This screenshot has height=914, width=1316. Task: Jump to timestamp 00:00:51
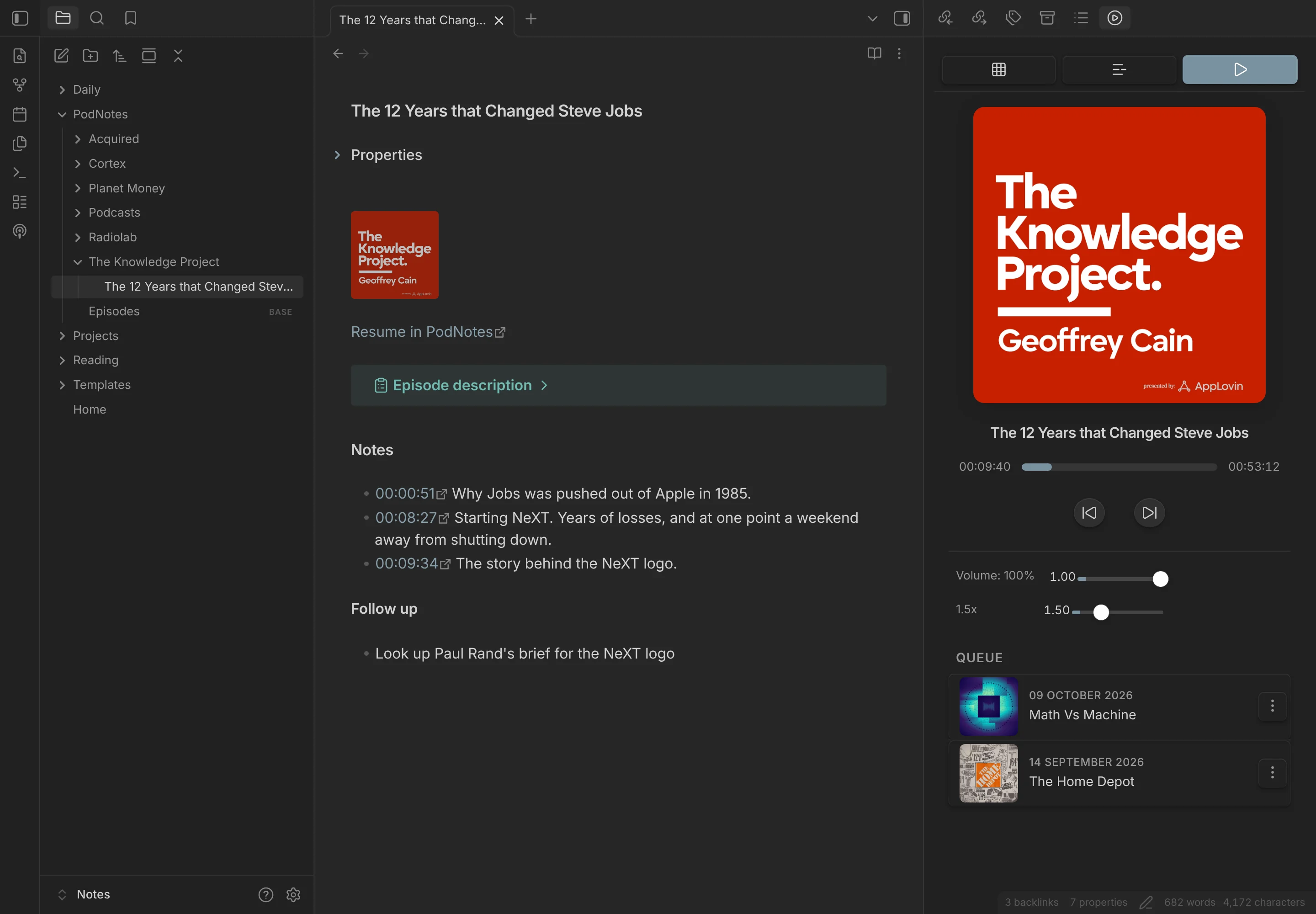click(x=411, y=494)
